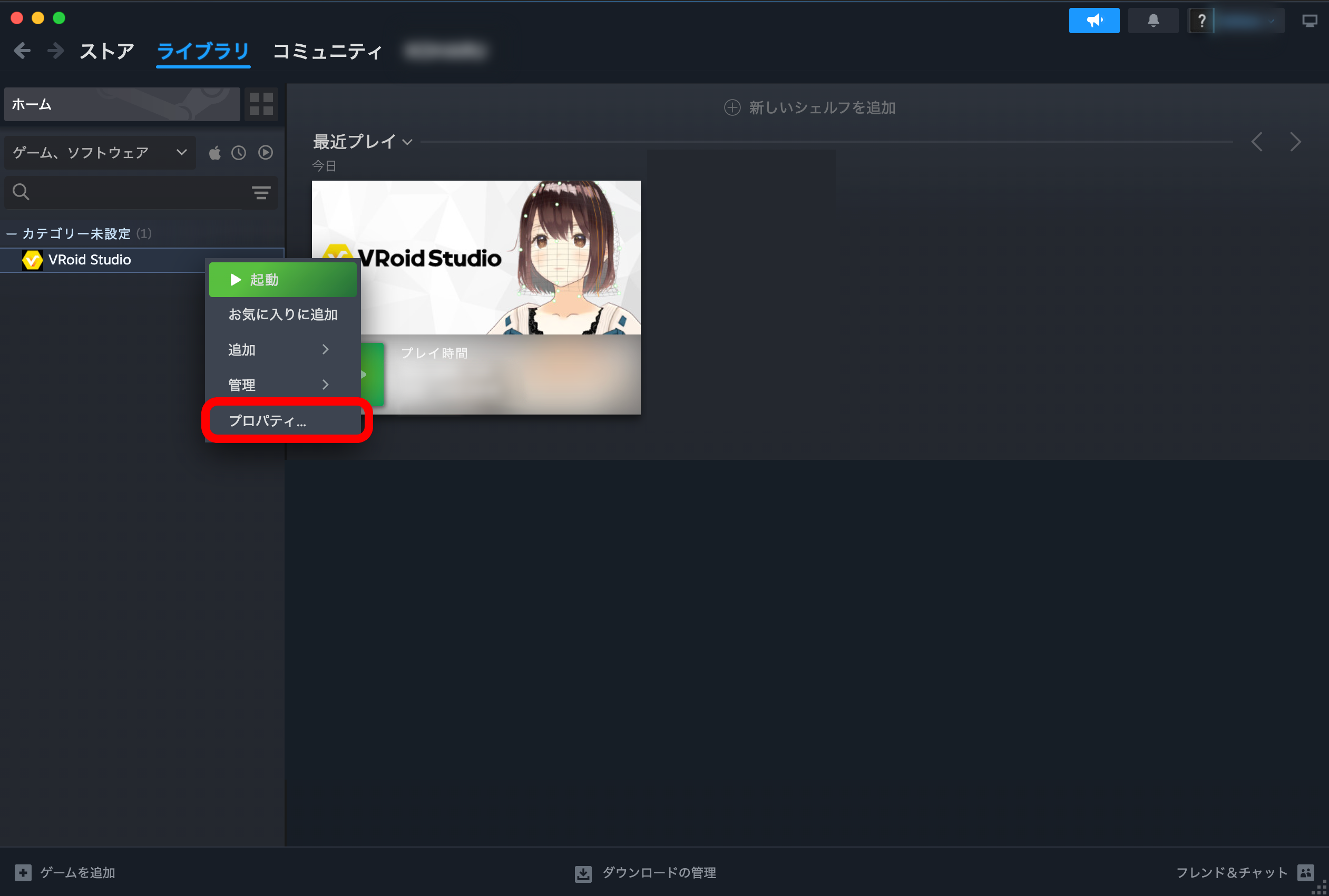
Task: Click the 今日 date label
Action: [x=324, y=166]
